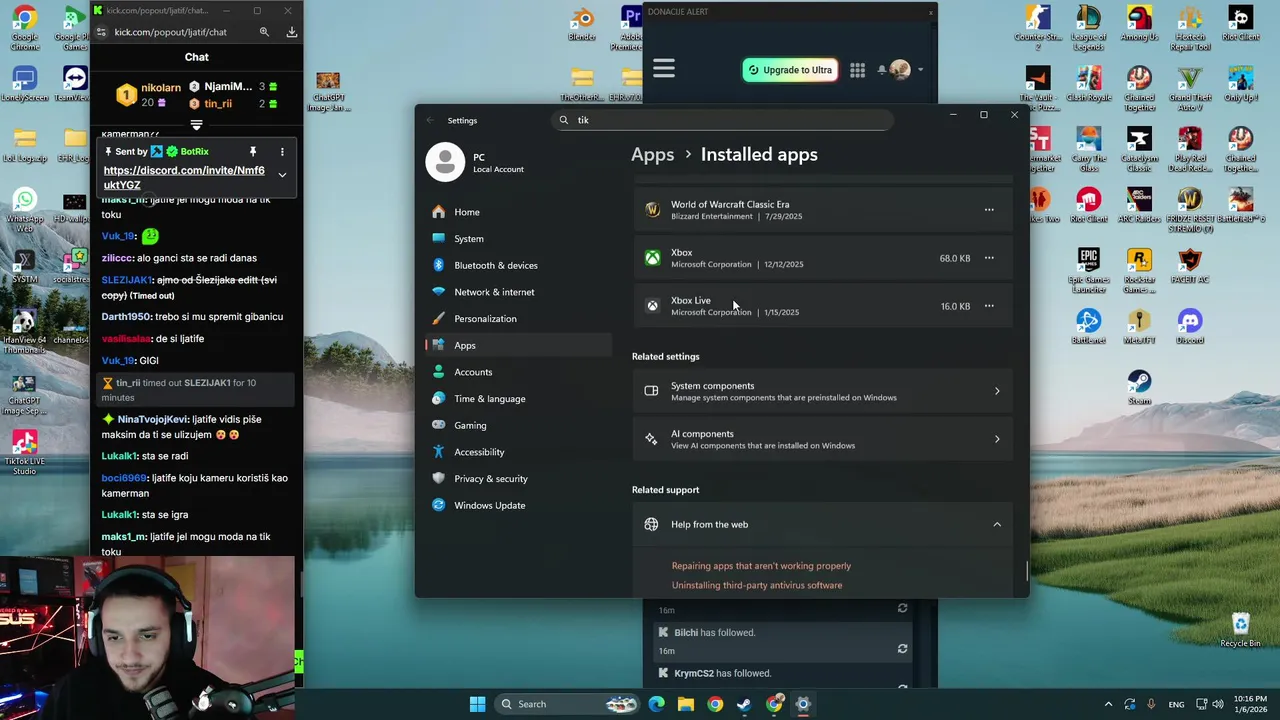Select the TikTok LIVE Studio desktop icon
The image size is (1280, 720).
[24, 453]
